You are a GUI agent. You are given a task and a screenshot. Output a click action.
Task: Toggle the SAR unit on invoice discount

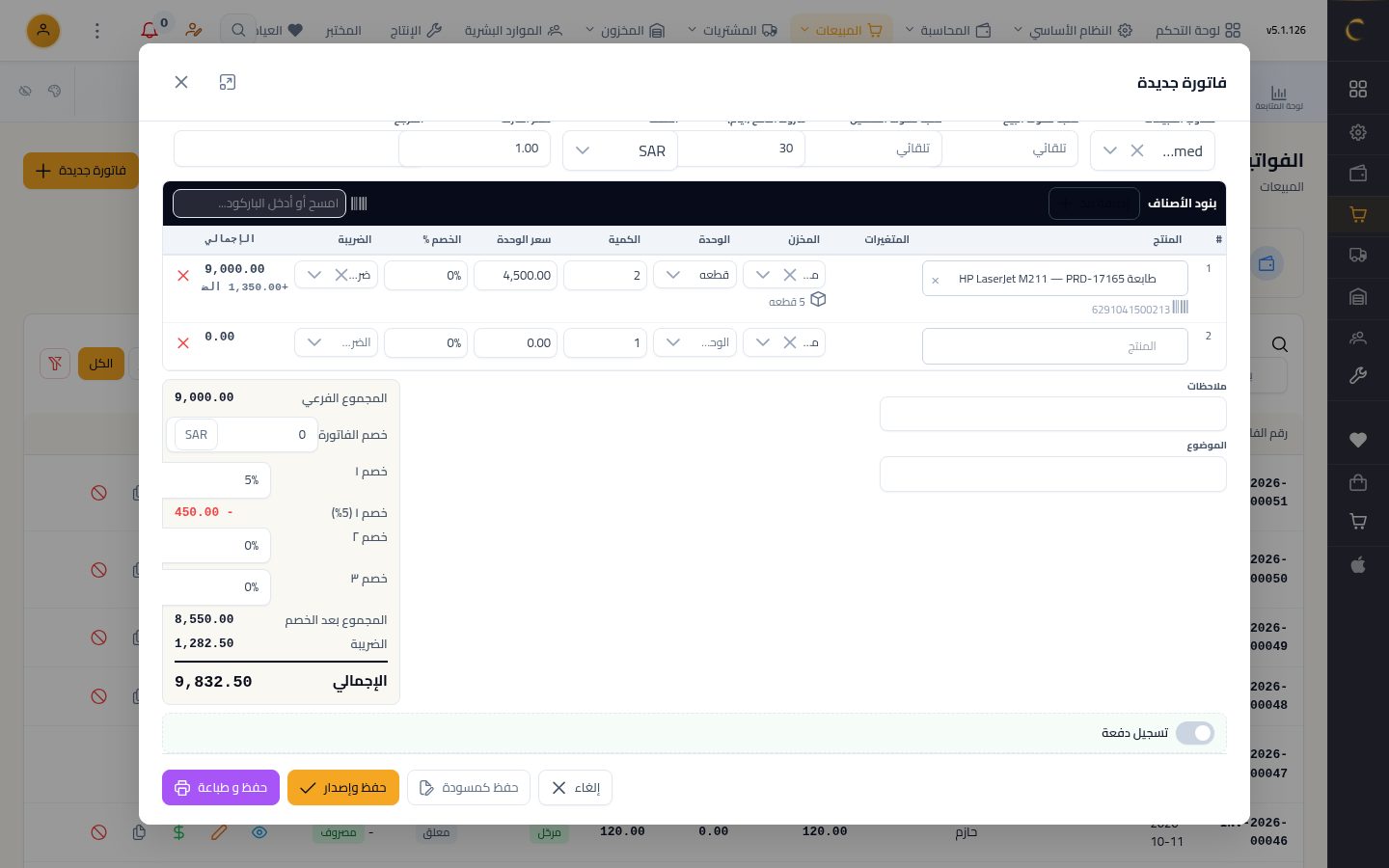tap(196, 435)
